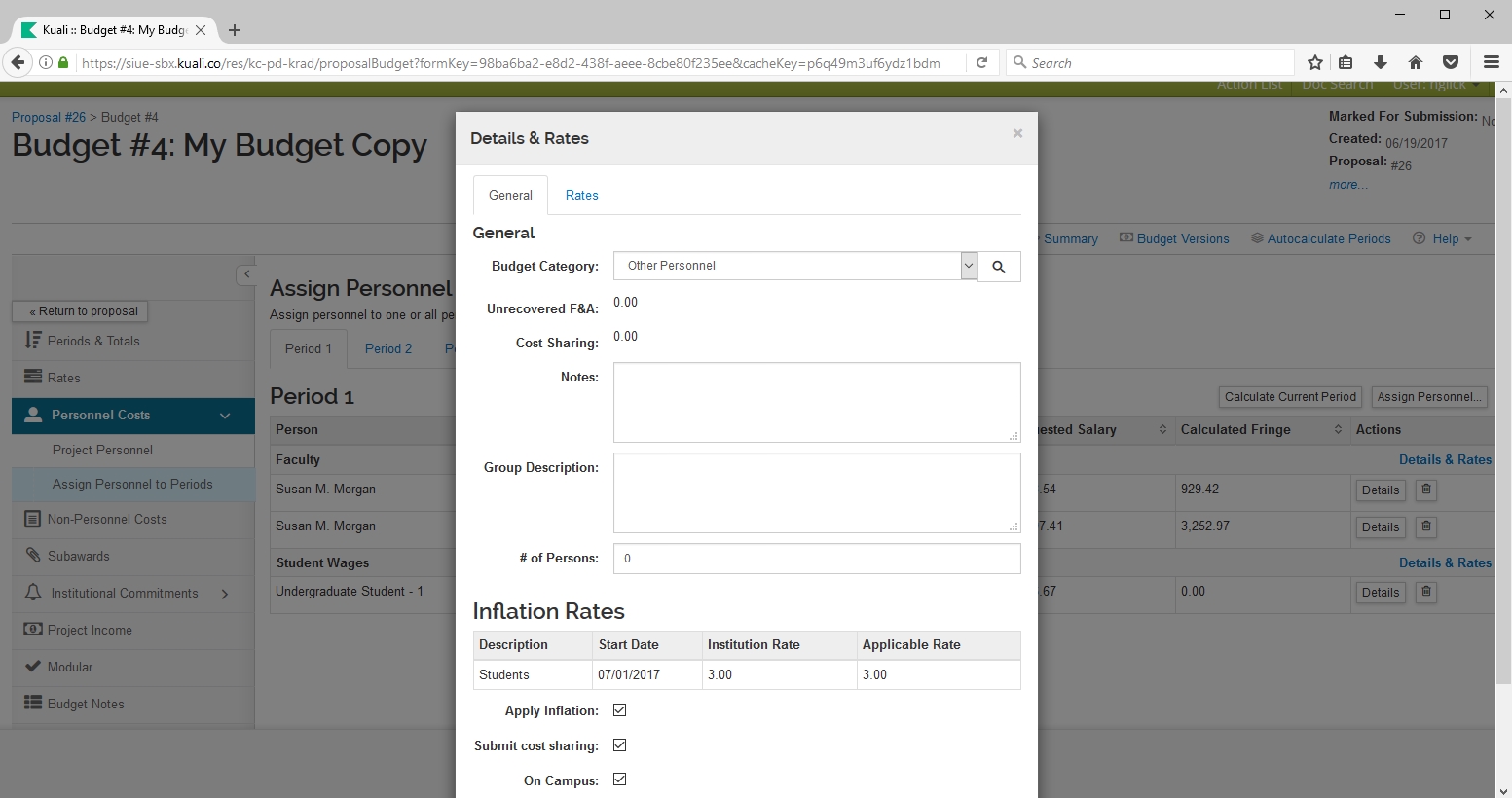Go to browser home page icon
The height and width of the screenshot is (798, 1512).
(1416, 63)
